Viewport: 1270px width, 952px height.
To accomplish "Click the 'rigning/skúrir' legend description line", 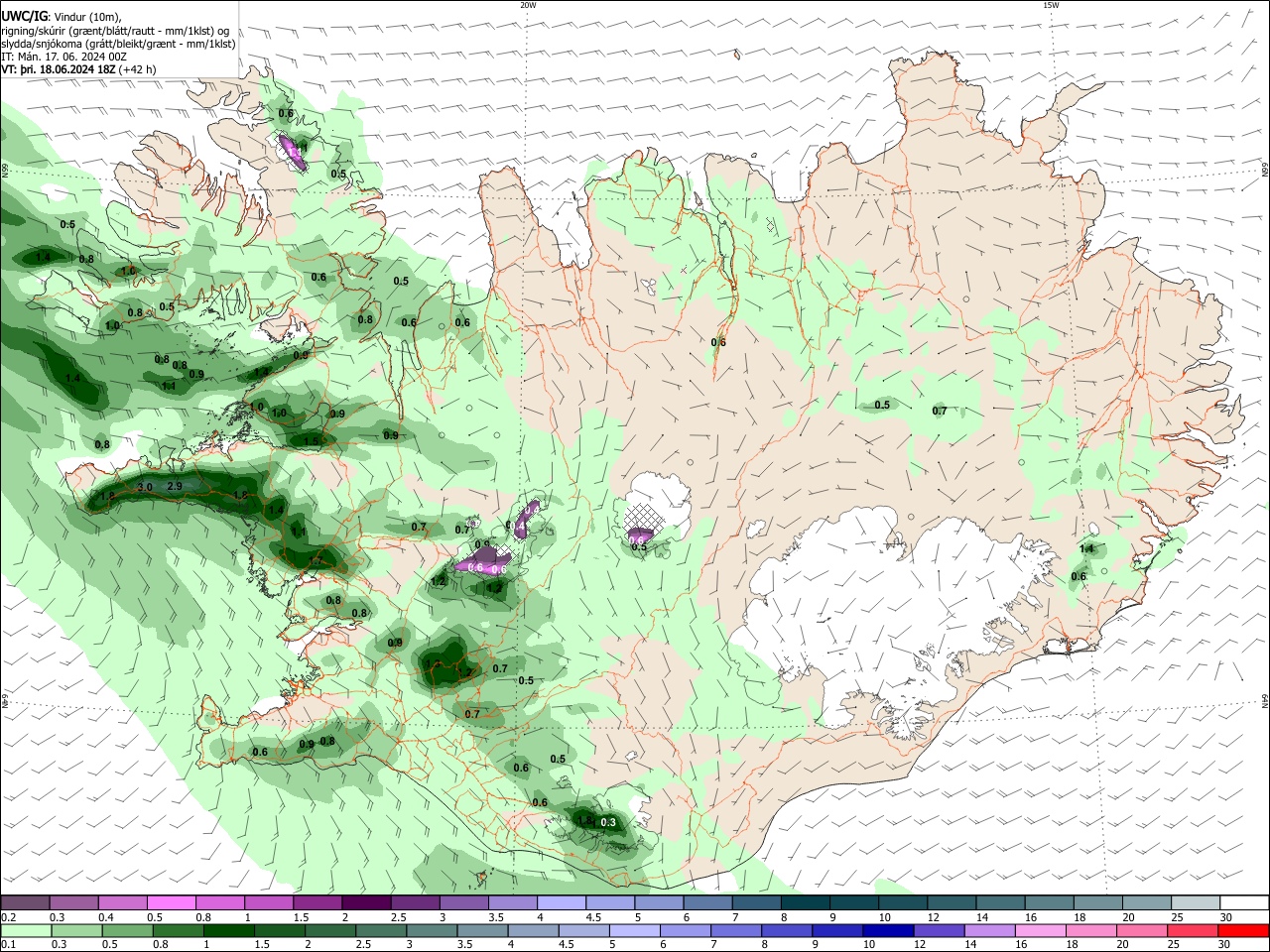I will pos(115,31).
